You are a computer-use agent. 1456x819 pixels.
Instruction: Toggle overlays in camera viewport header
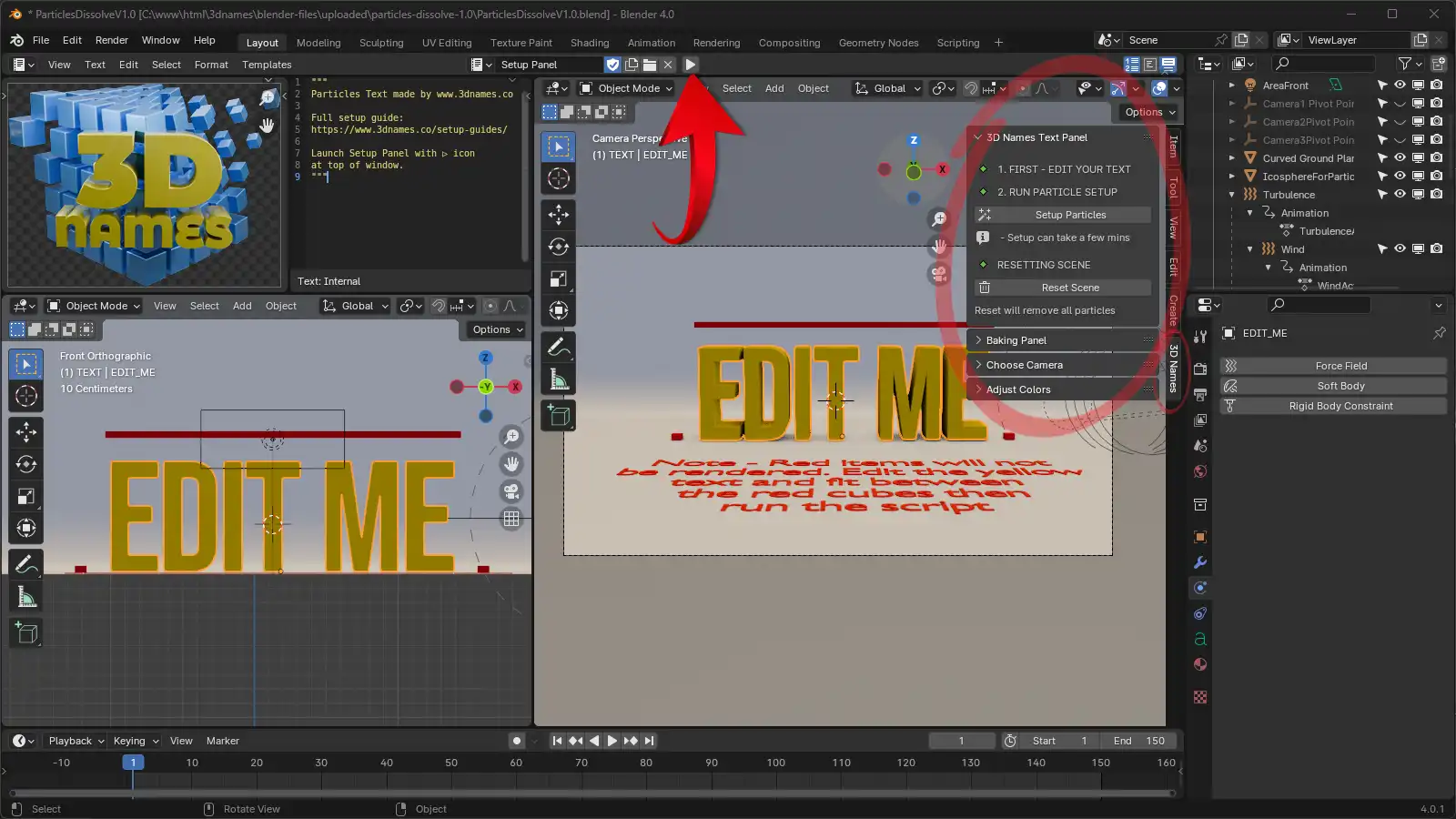[x=1159, y=88]
